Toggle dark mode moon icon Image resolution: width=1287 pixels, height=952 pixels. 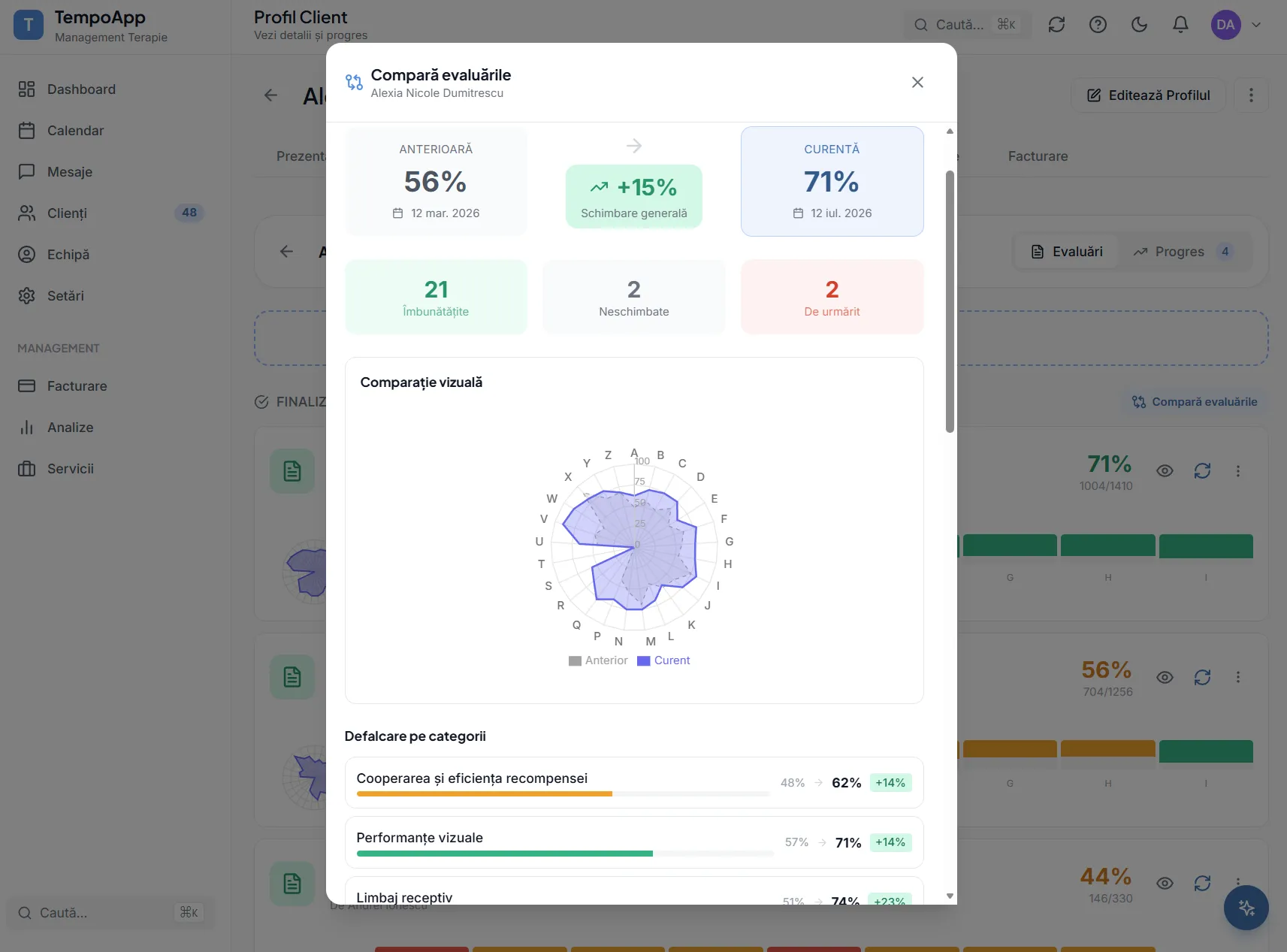(1139, 25)
